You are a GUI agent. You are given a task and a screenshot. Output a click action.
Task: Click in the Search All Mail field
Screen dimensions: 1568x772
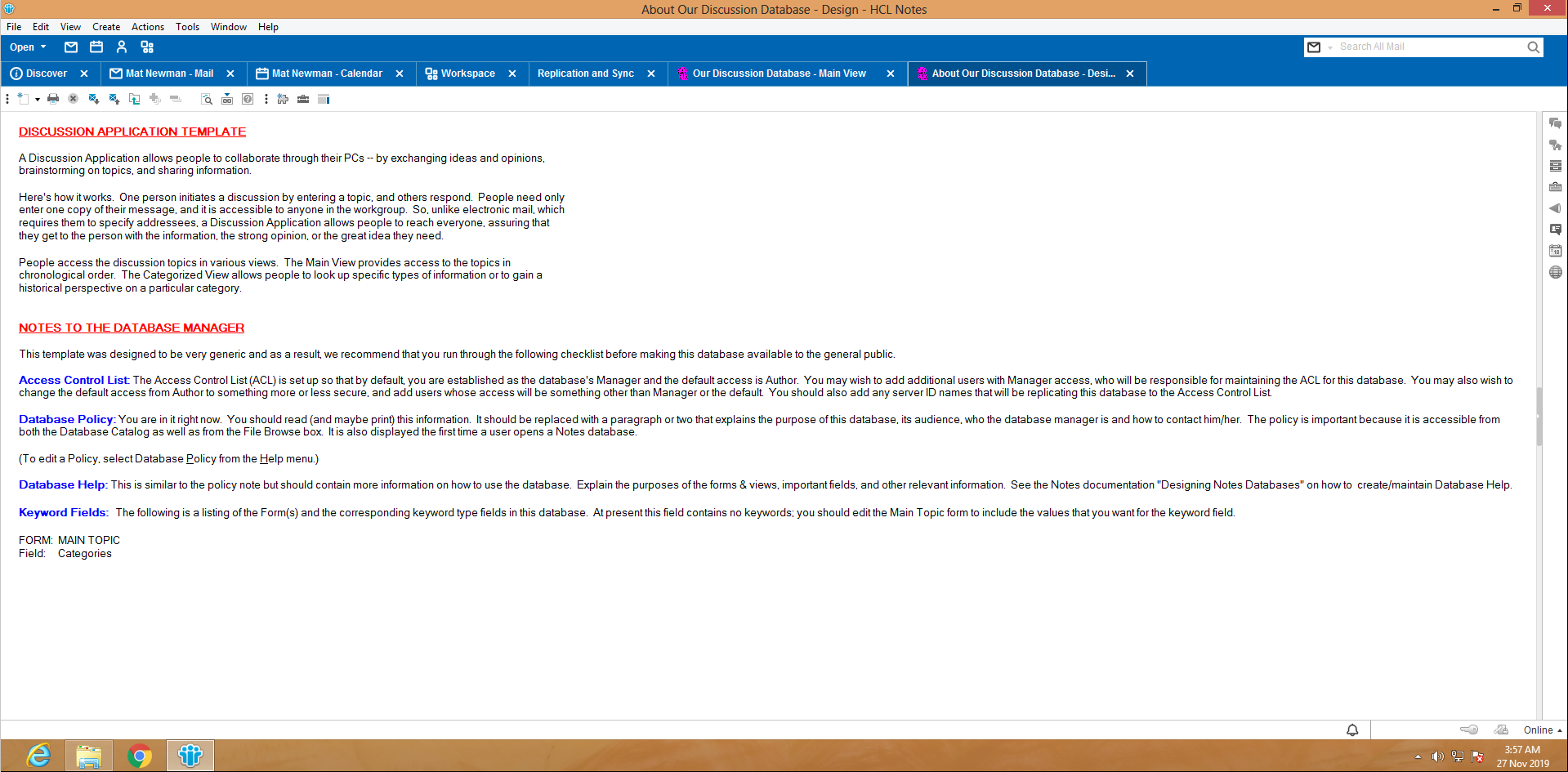(x=1430, y=47)
